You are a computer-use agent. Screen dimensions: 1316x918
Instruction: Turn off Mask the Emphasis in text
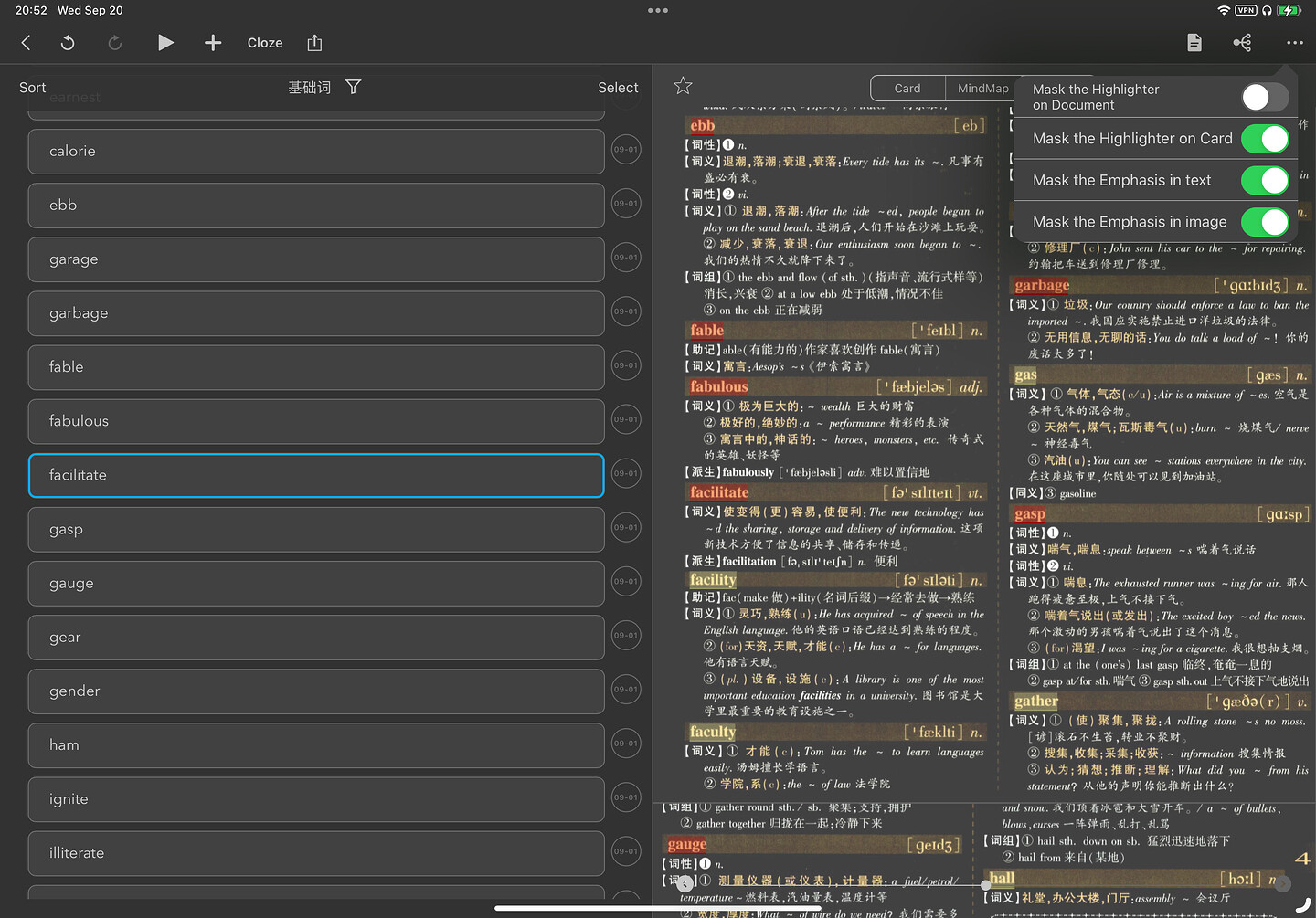[x=1265, y=181]
